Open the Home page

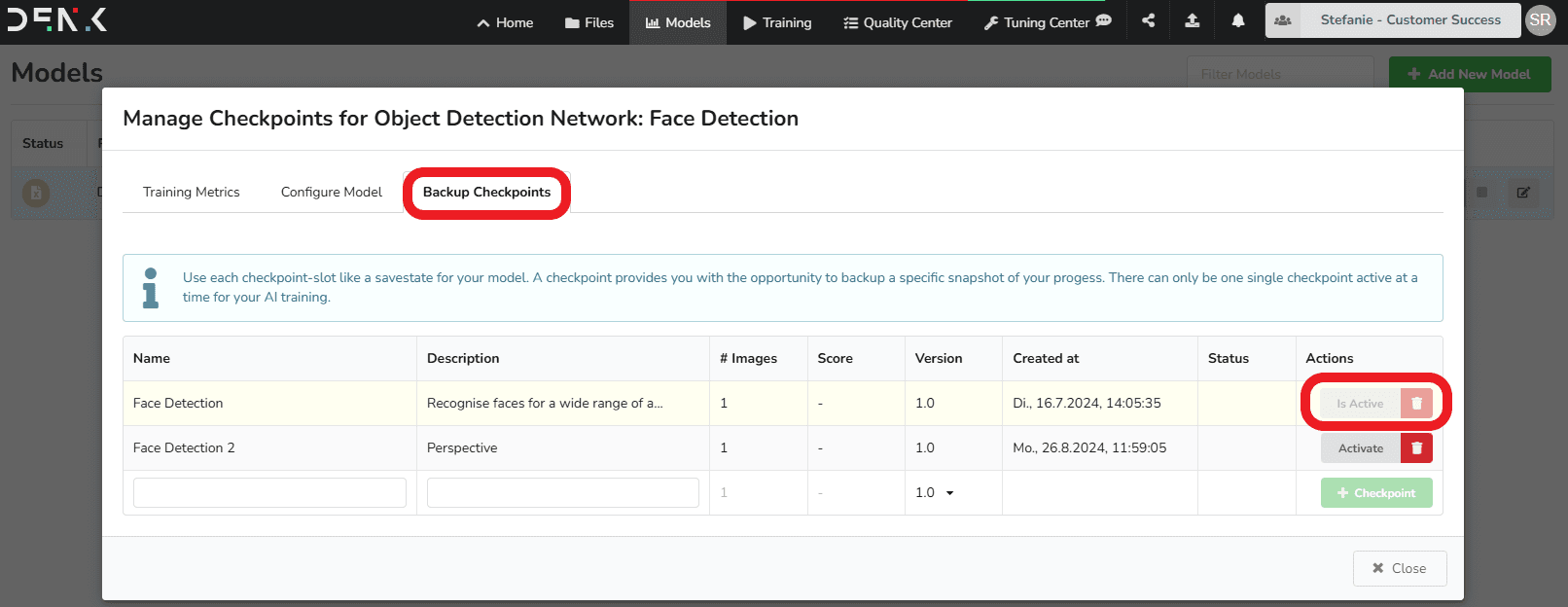[x=505, y=22]
